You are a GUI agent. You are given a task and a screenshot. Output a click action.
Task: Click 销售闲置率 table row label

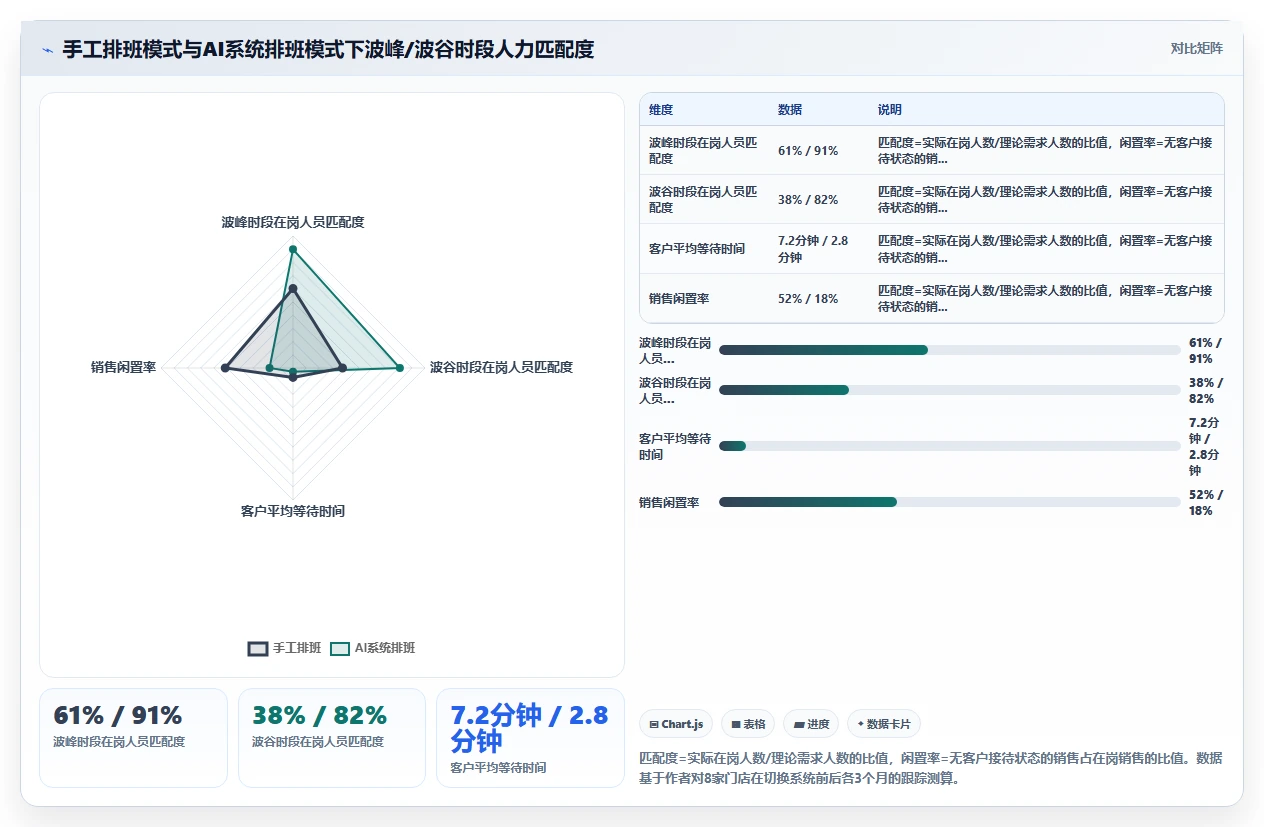click(679, 299)
